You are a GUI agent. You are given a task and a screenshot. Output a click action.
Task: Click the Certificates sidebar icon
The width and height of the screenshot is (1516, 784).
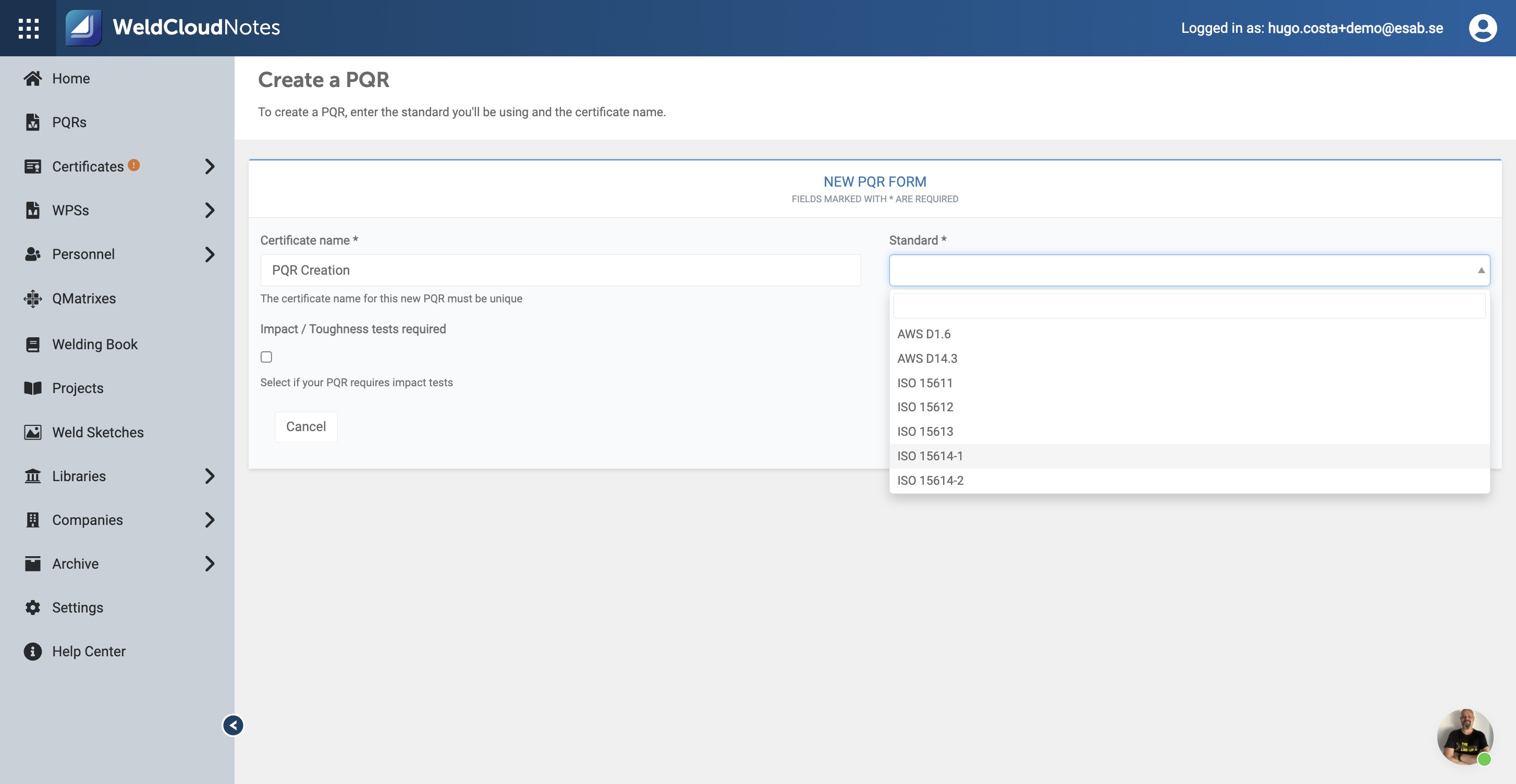33,167
